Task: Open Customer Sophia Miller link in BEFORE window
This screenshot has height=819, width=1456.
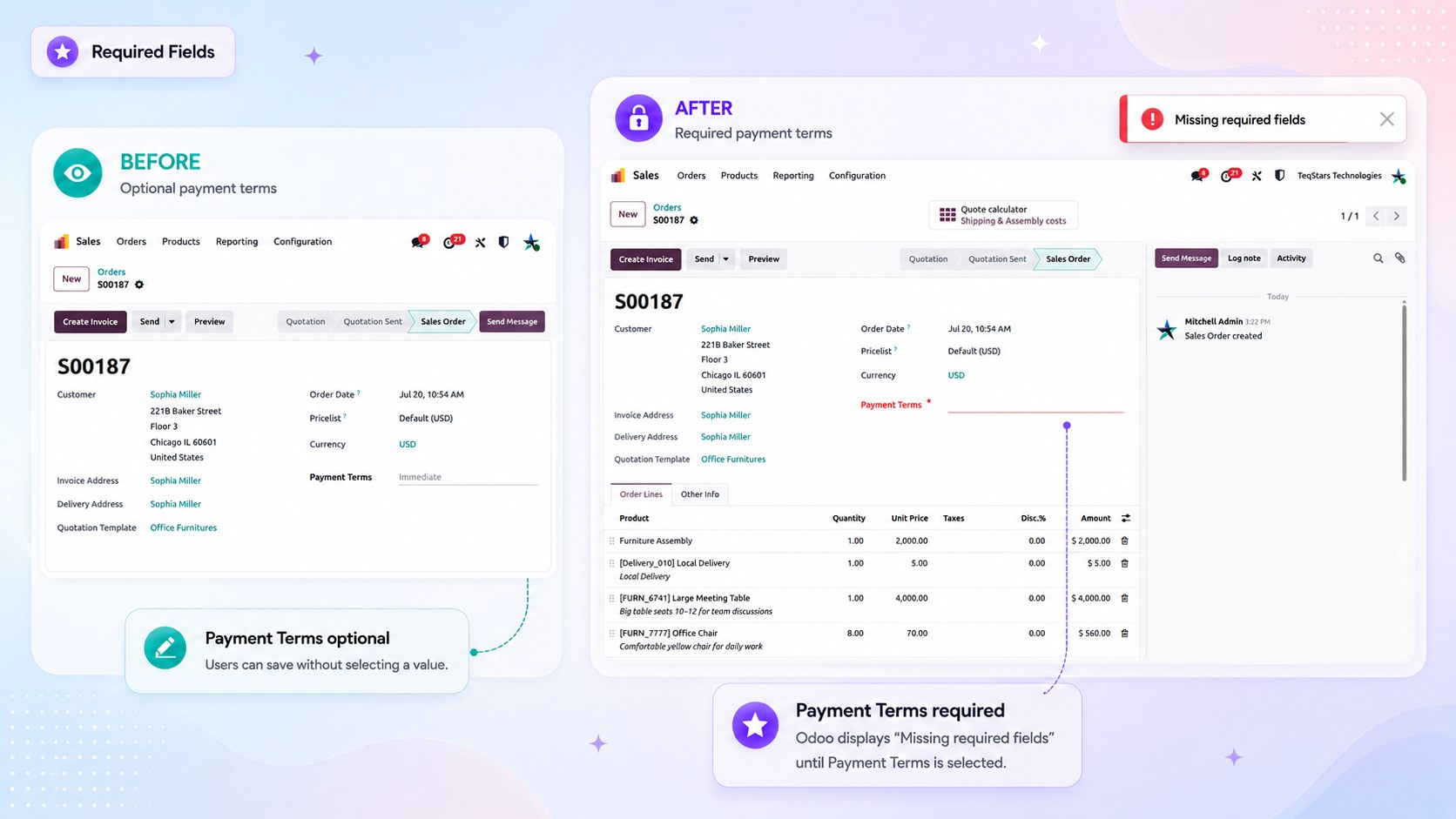Action: click(175, 394)
